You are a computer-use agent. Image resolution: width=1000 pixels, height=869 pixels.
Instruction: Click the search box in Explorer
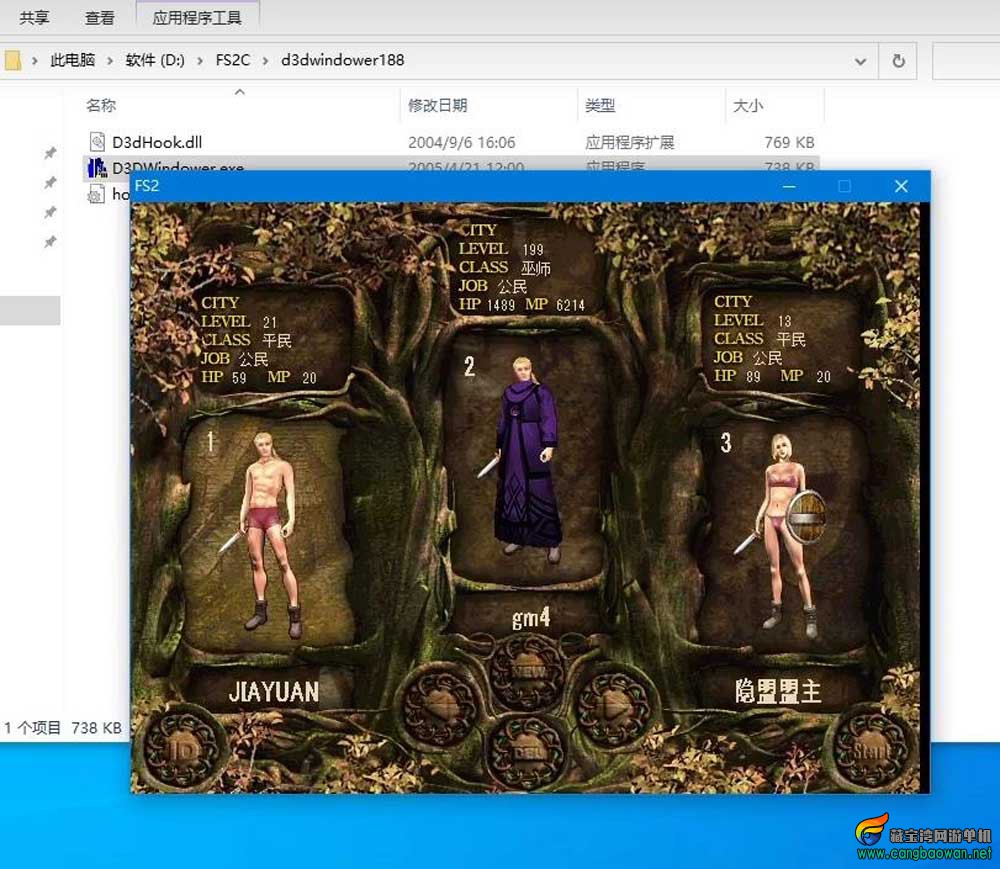[966, 61]
